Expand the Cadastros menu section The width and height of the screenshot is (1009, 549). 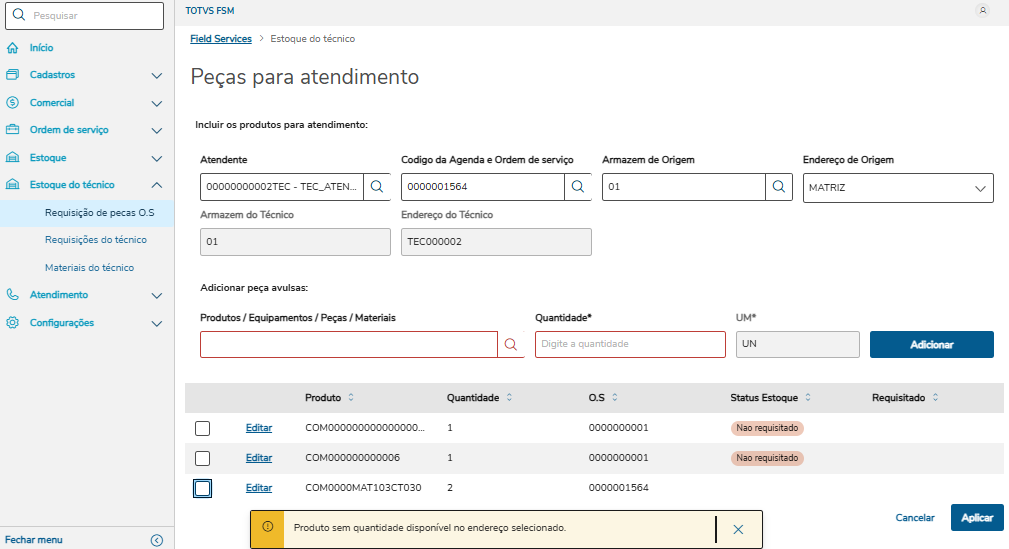click(x=156, y=75)
